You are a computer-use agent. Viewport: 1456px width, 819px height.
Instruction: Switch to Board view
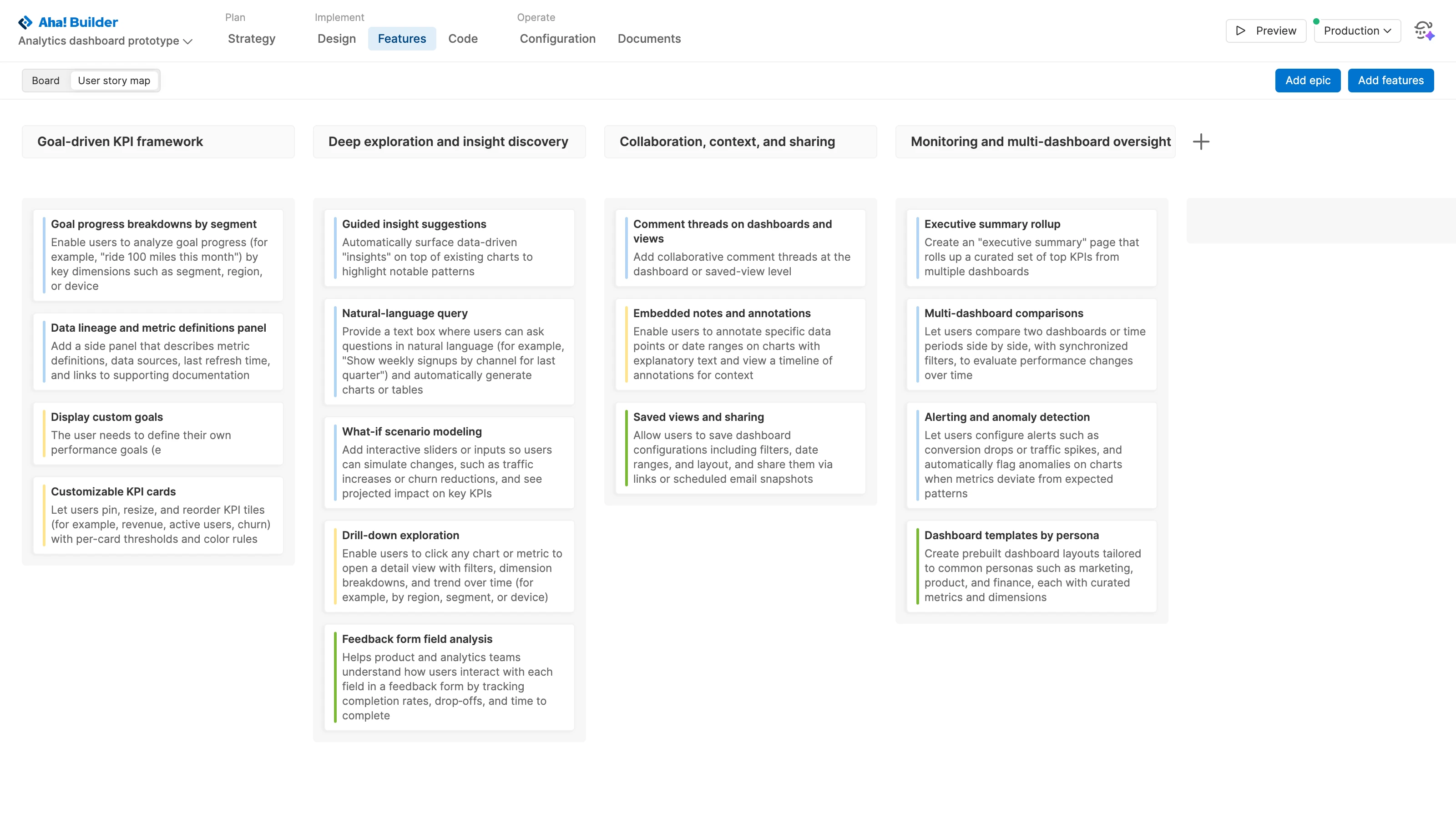pos(46,80)
